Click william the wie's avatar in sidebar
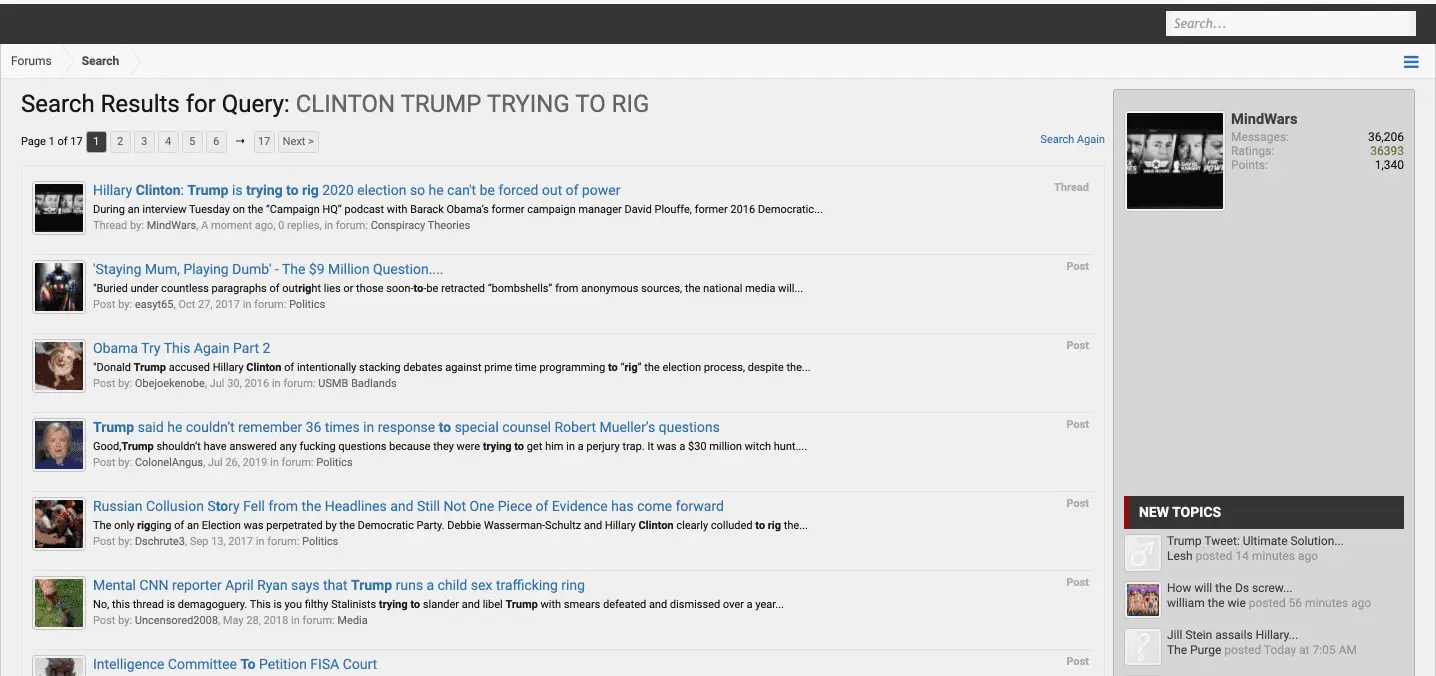 [x=1142, y=599]
